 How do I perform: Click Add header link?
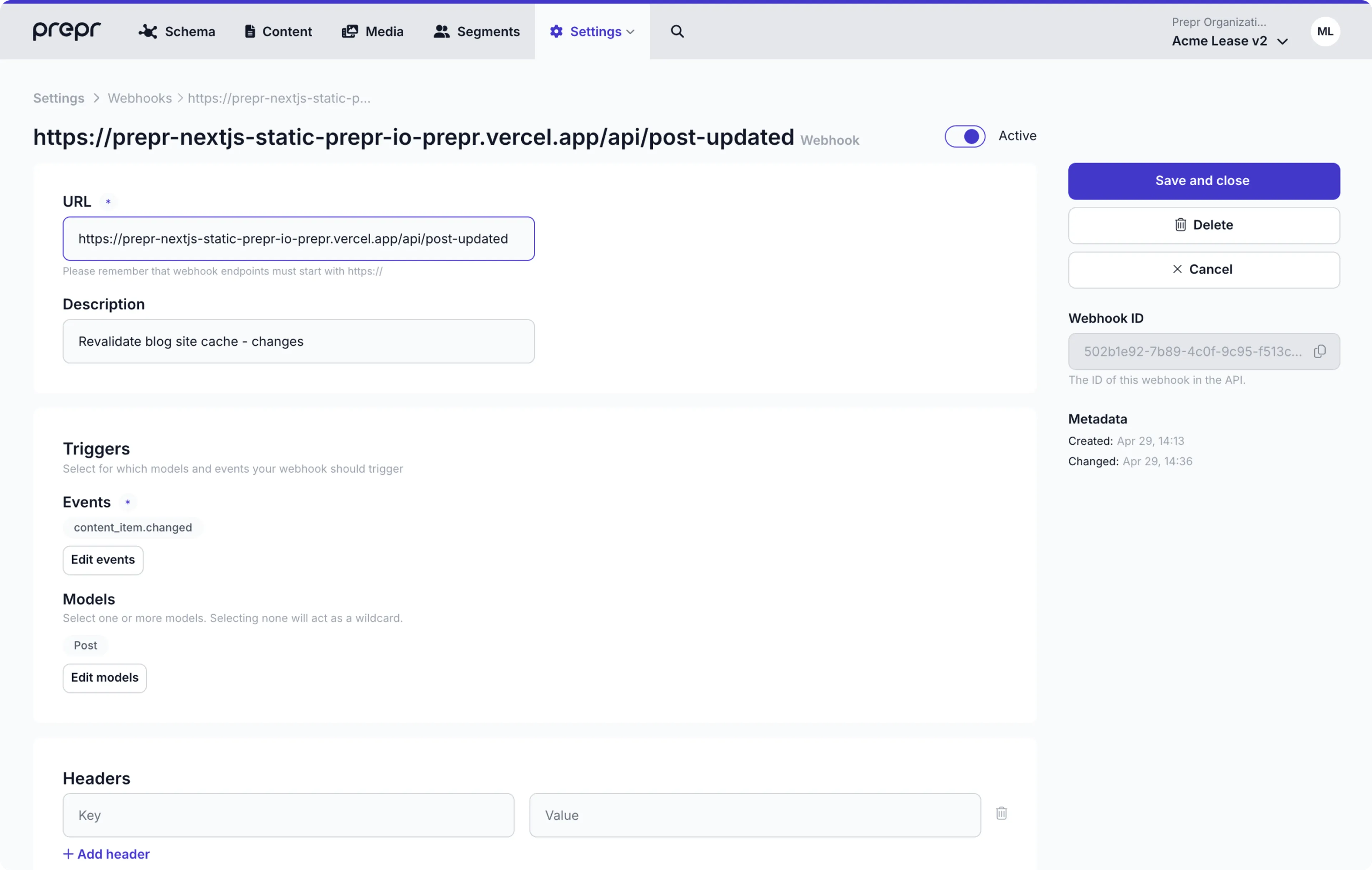click(x=106, y=854)
